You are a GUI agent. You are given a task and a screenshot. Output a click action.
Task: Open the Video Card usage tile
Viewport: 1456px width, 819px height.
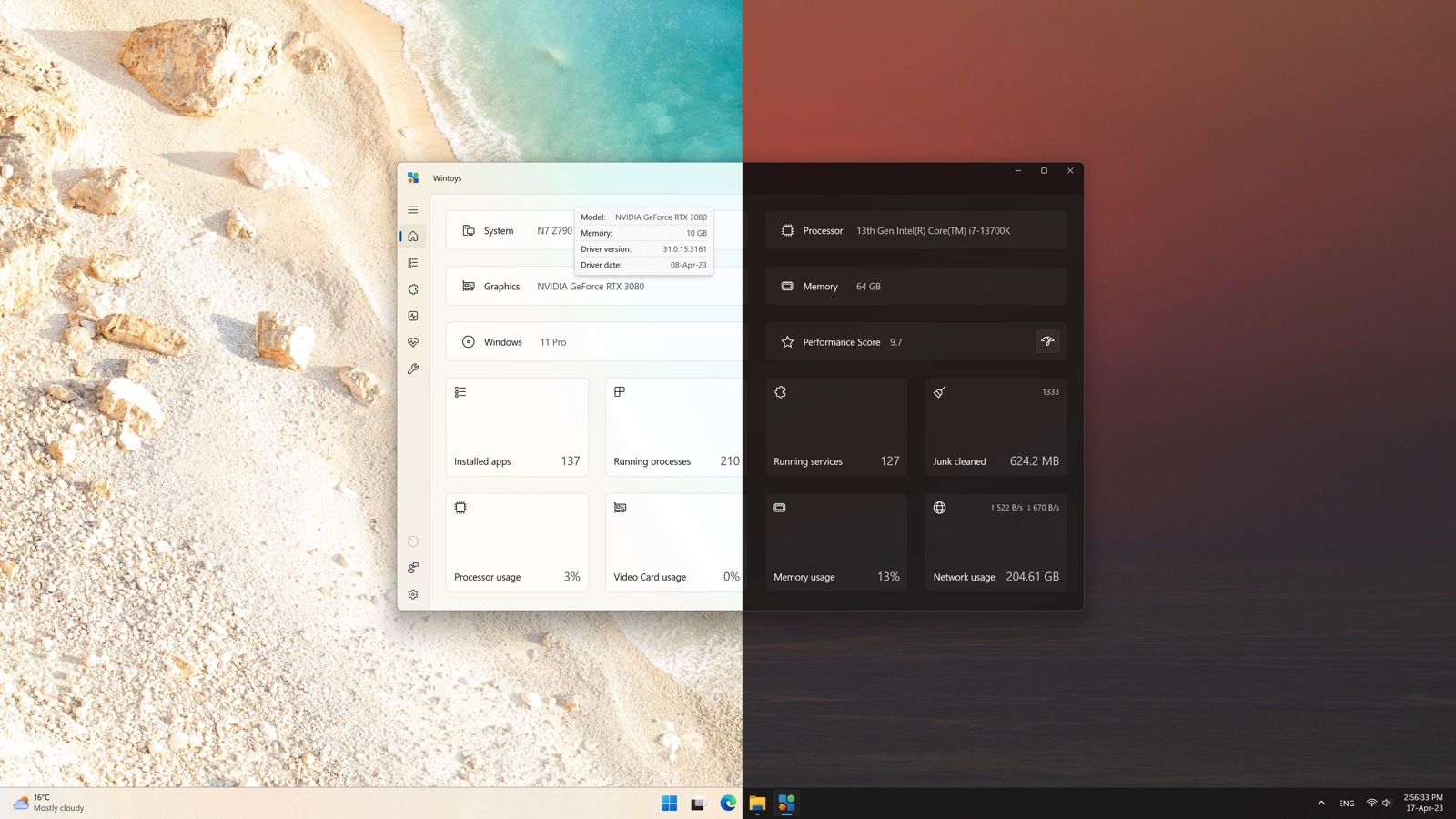677,542
